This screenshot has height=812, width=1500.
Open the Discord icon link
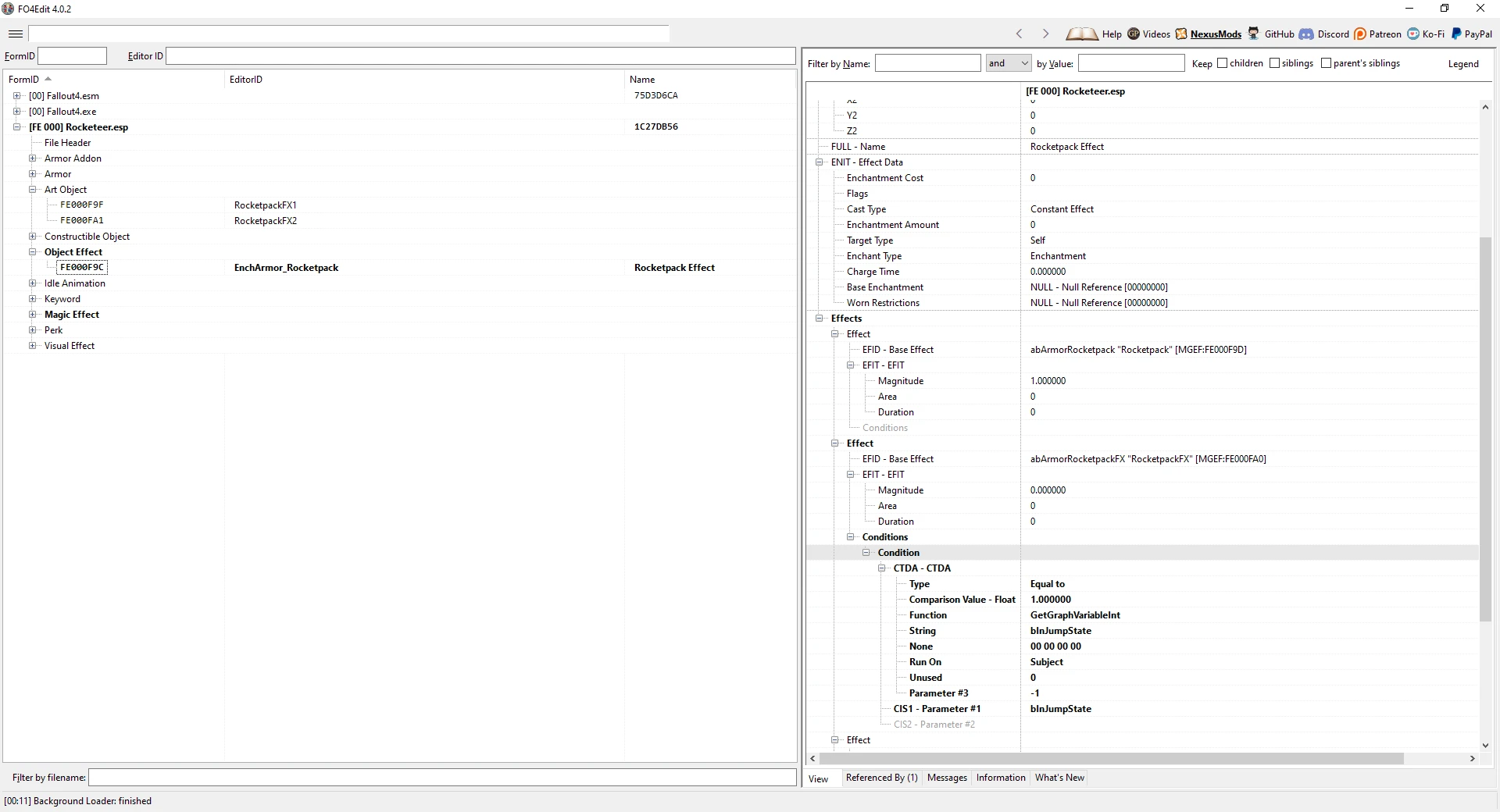pyautogui.click(x=1306, y=34)
